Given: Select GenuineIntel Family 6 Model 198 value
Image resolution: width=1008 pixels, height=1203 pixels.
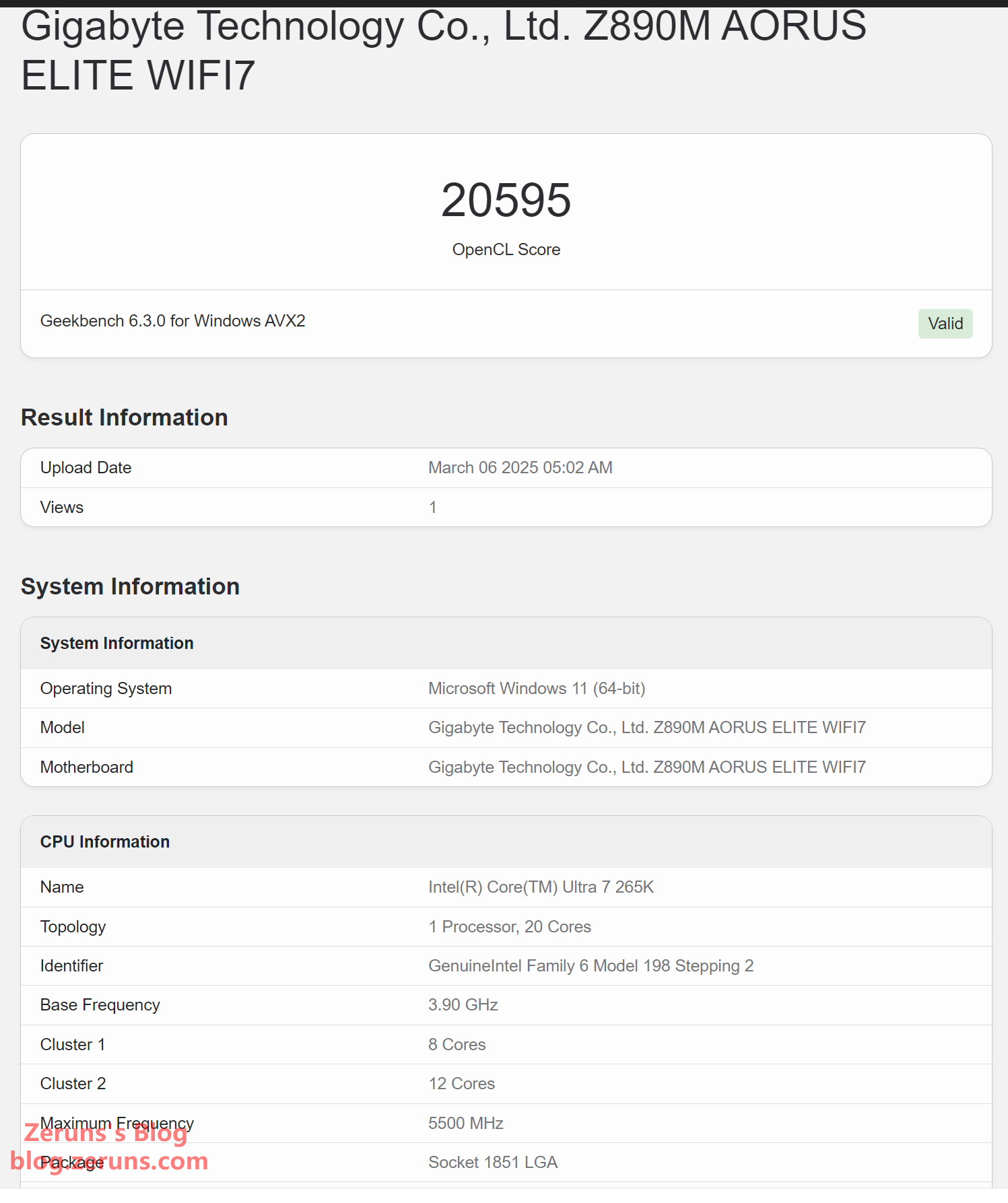Looking at the screenshot, I should pyautogui.click(x=591, y=966).
